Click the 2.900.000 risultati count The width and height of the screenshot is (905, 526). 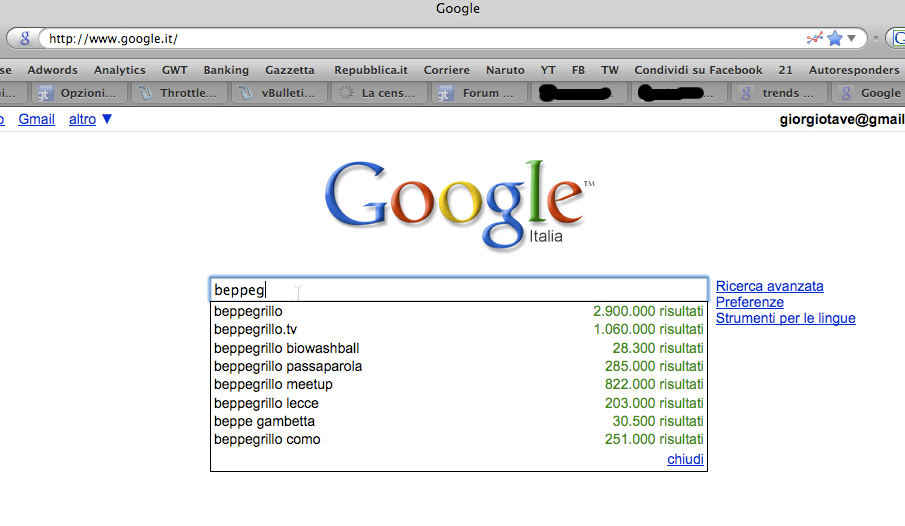pyautogui.click(x=648, y=311)
